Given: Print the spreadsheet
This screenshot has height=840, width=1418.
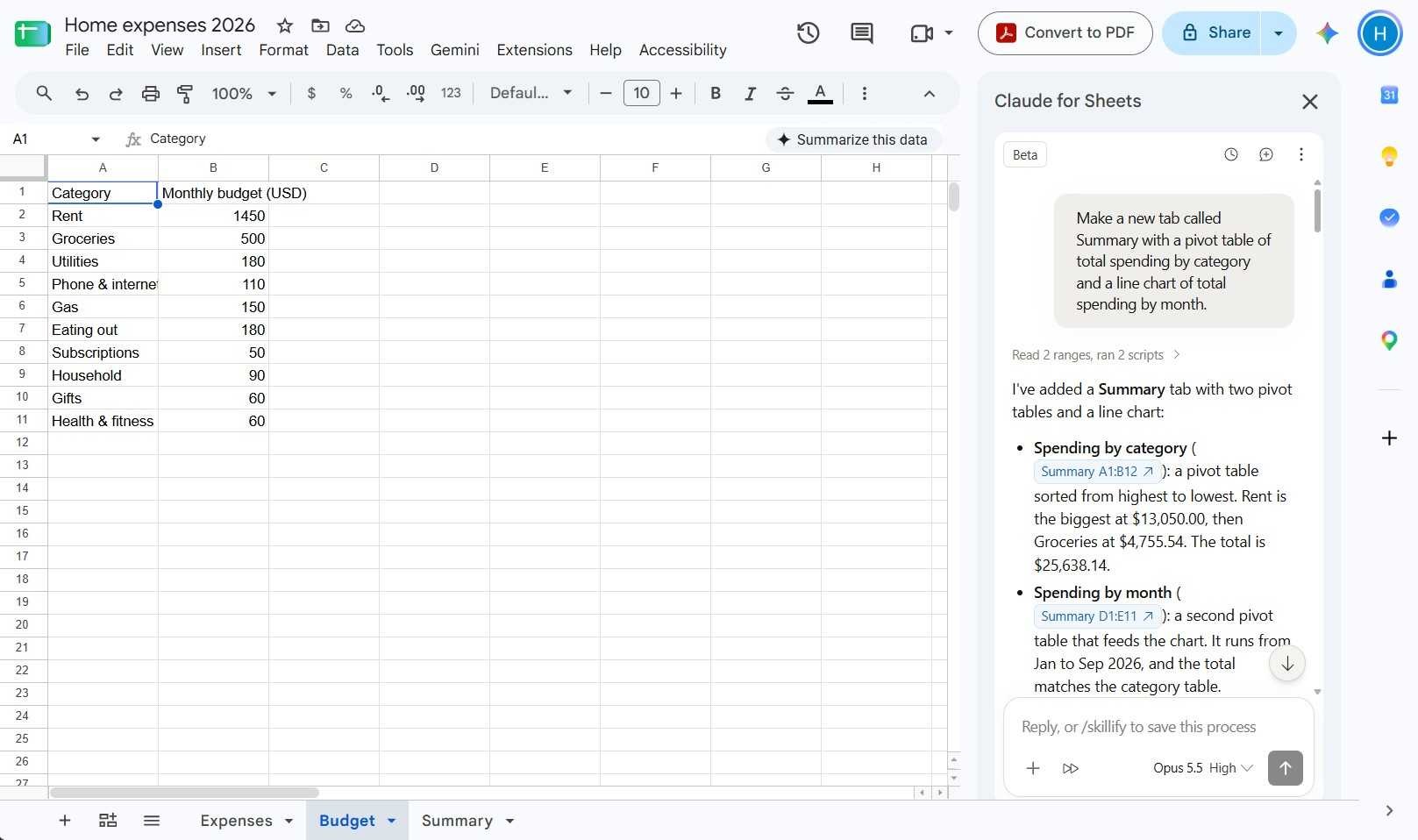Looking at the screenshot, I should pos(151,93).
